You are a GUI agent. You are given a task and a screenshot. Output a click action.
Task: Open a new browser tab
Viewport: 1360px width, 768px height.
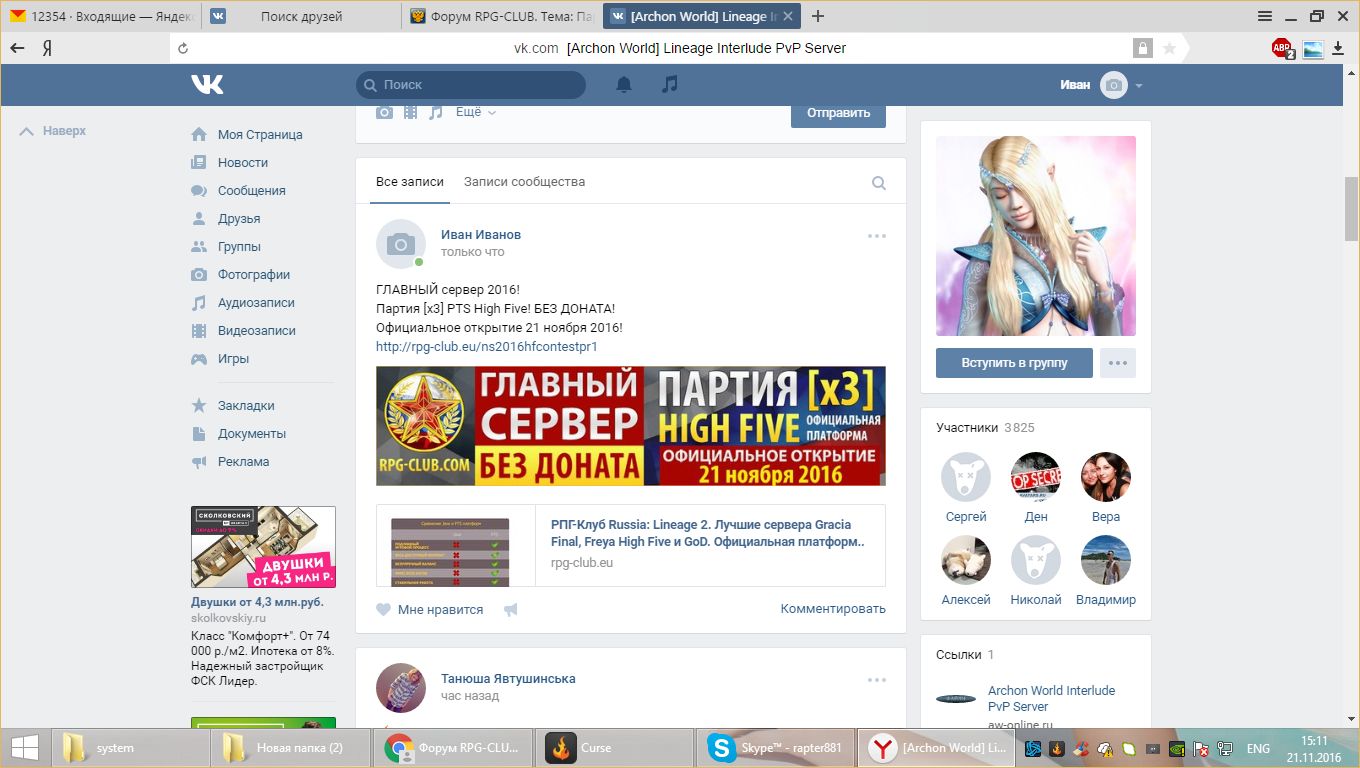click(818, 16)
